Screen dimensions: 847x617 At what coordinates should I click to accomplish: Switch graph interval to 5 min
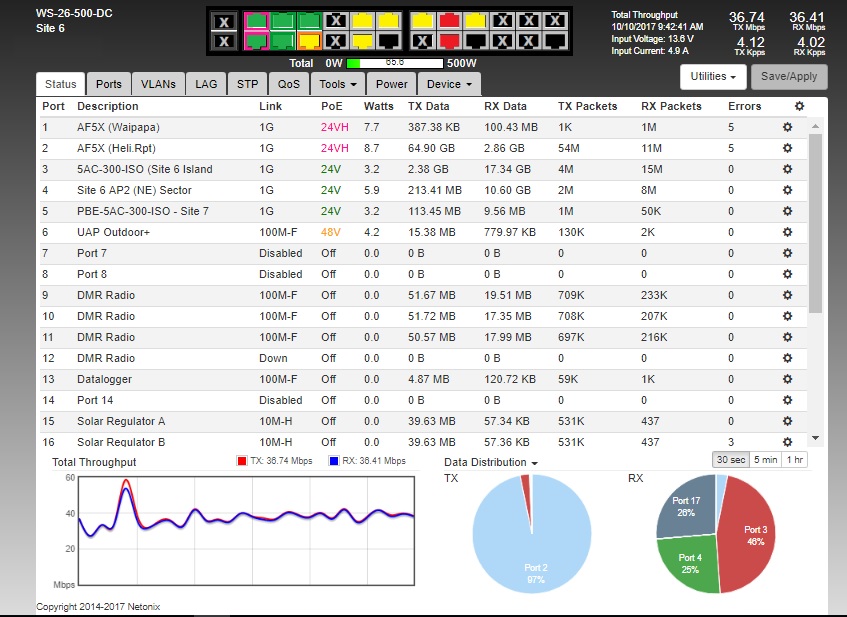click(764, 460)
